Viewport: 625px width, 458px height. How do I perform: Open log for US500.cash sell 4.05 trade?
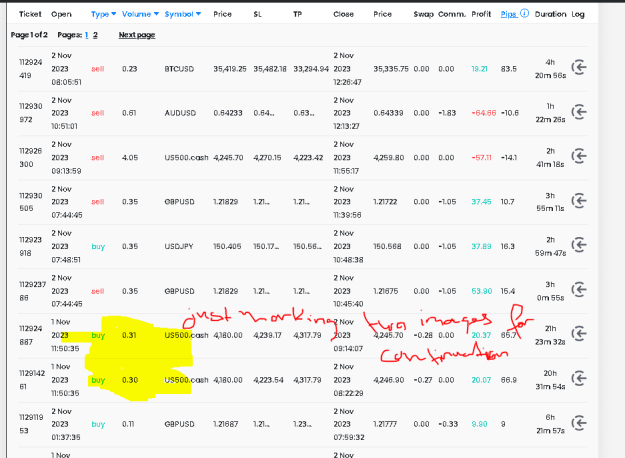coord(579,156)
